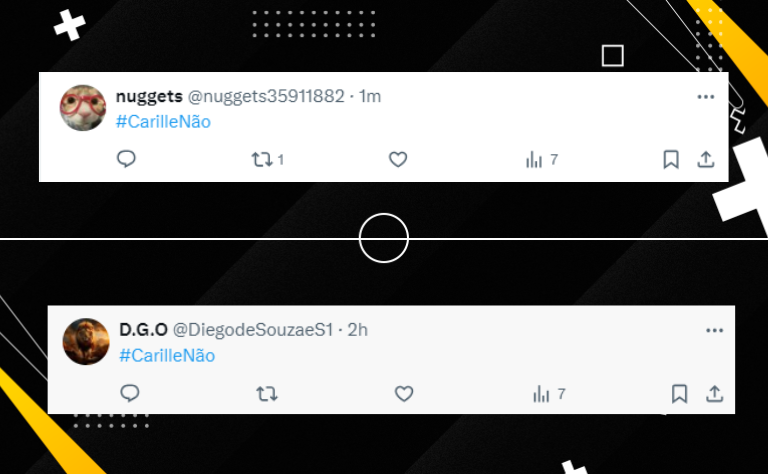Visit @nuggets35911882 handle
768x474 pixels.
[266, 96]
